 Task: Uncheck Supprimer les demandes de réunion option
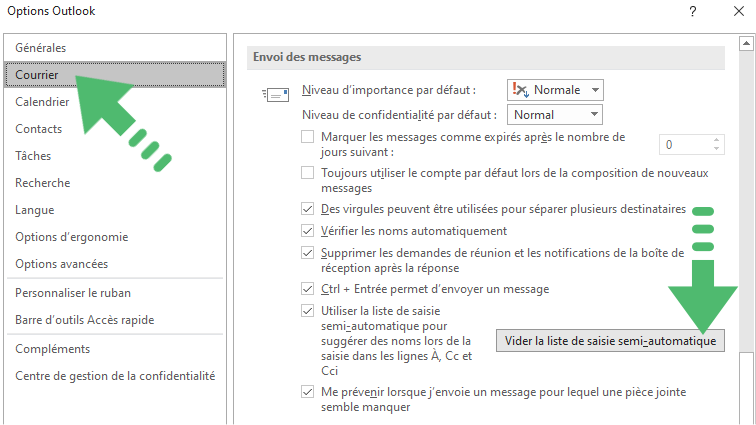pyautogui.click(x=308, y=253)
